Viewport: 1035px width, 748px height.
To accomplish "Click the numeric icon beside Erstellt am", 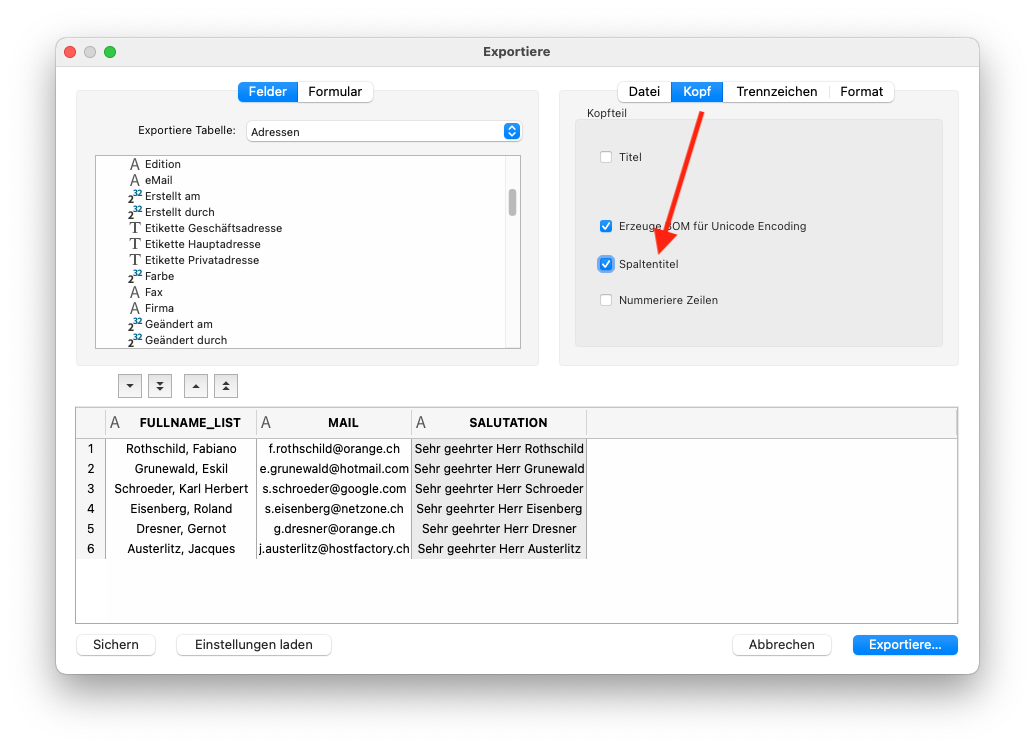I will tap(135, 196).
